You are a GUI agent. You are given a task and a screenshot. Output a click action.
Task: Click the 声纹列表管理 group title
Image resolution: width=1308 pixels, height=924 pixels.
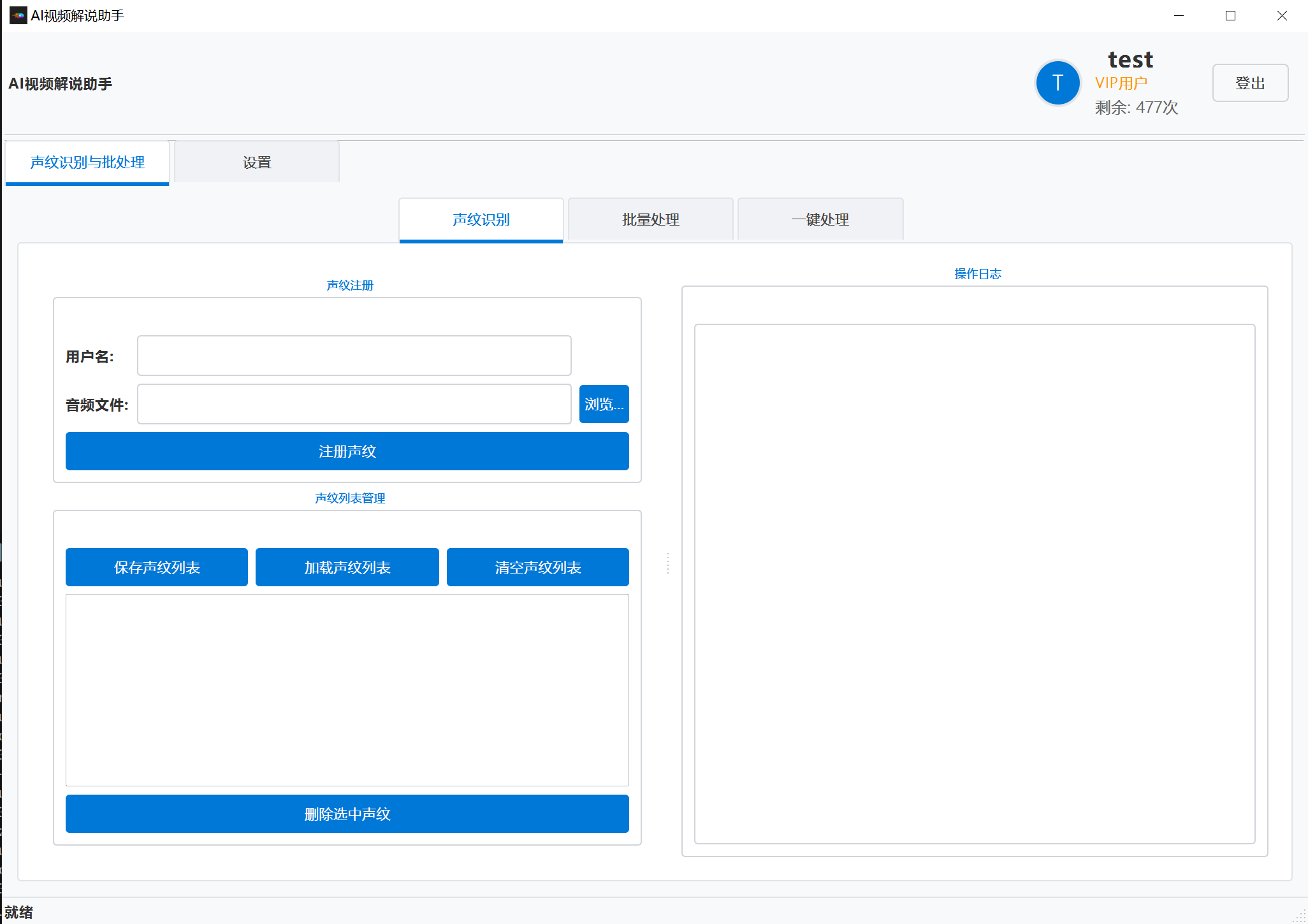point(350,498)
